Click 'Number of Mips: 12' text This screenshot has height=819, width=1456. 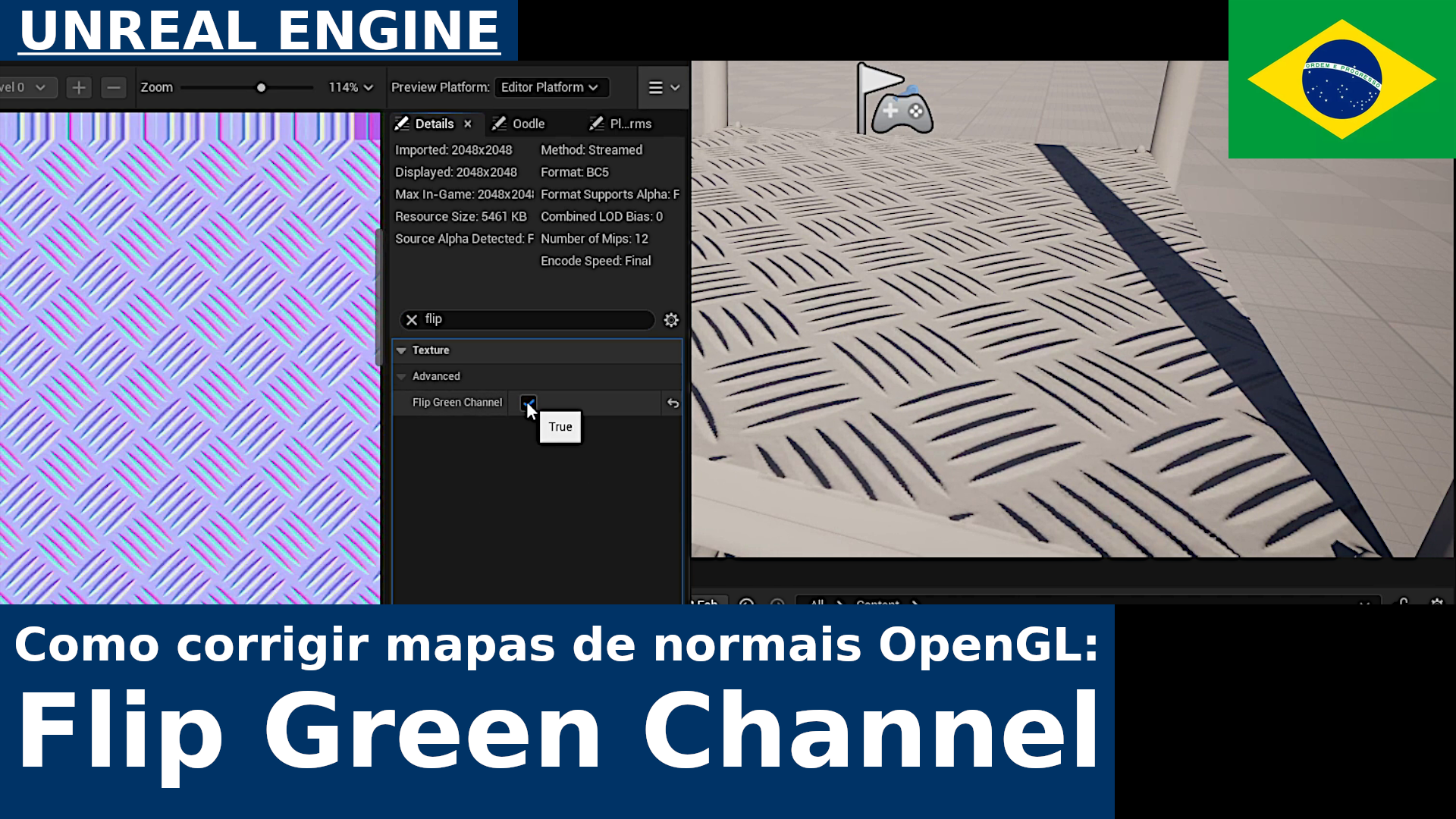[595, 239]
